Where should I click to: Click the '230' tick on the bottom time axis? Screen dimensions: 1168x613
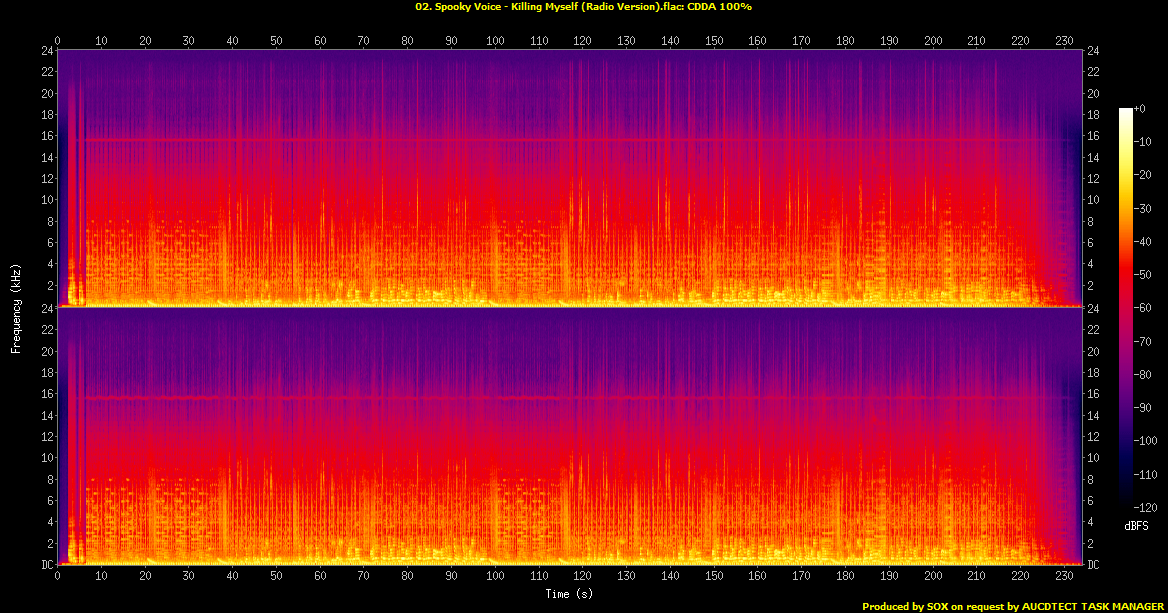[x=1064, y=576]
